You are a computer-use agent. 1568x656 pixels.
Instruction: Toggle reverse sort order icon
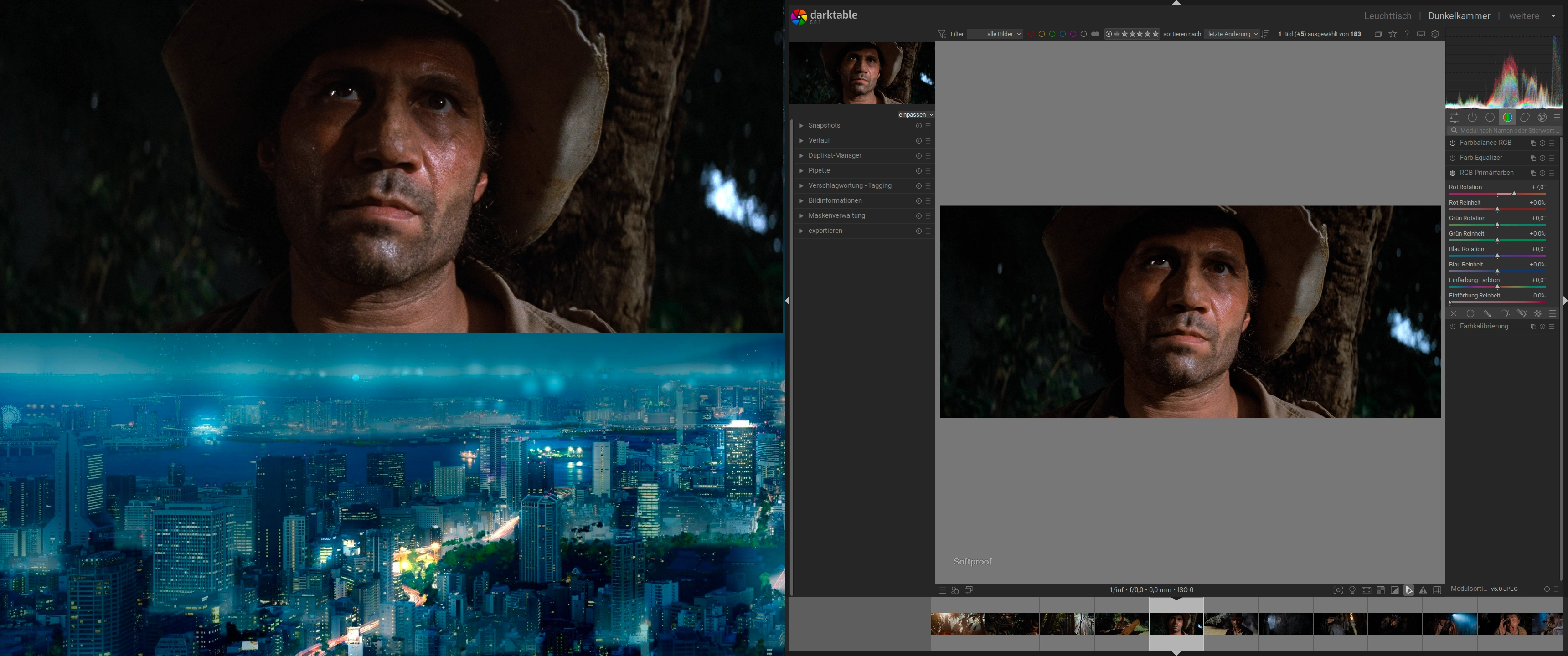tap(1265, 34)
